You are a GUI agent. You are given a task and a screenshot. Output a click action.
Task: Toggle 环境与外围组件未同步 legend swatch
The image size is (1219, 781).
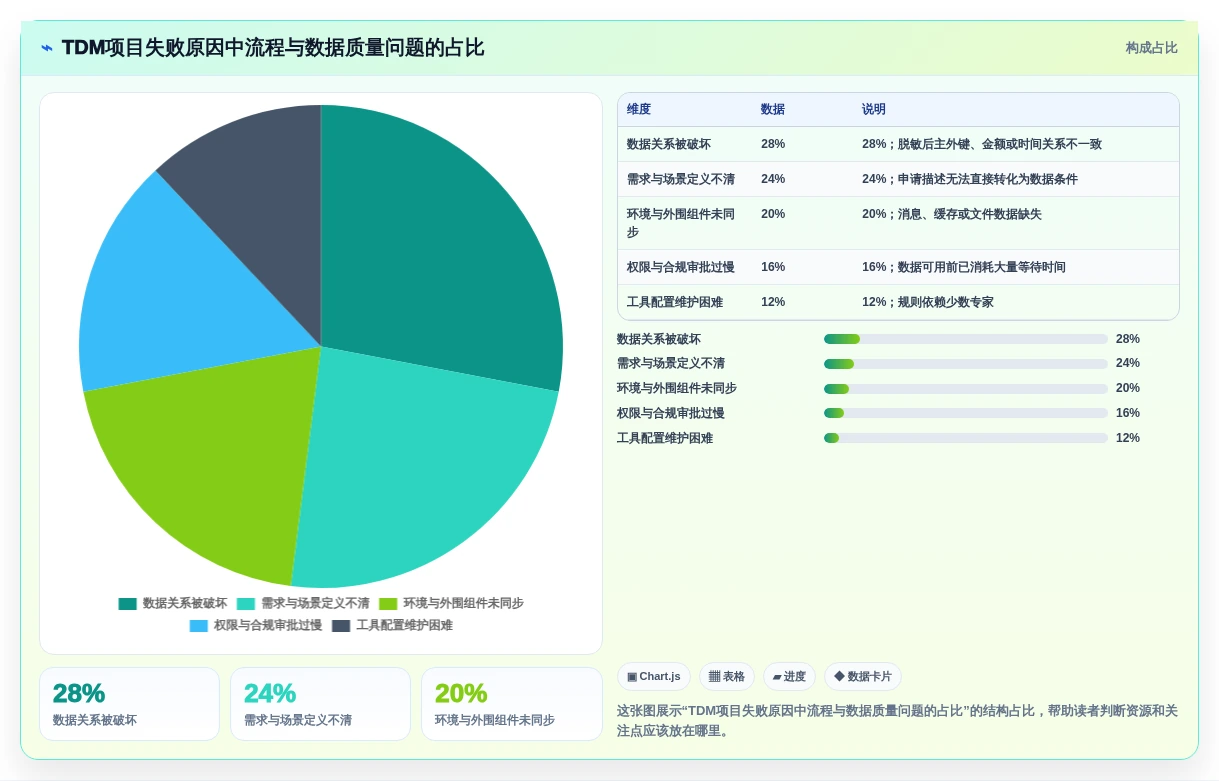(388, 604)
